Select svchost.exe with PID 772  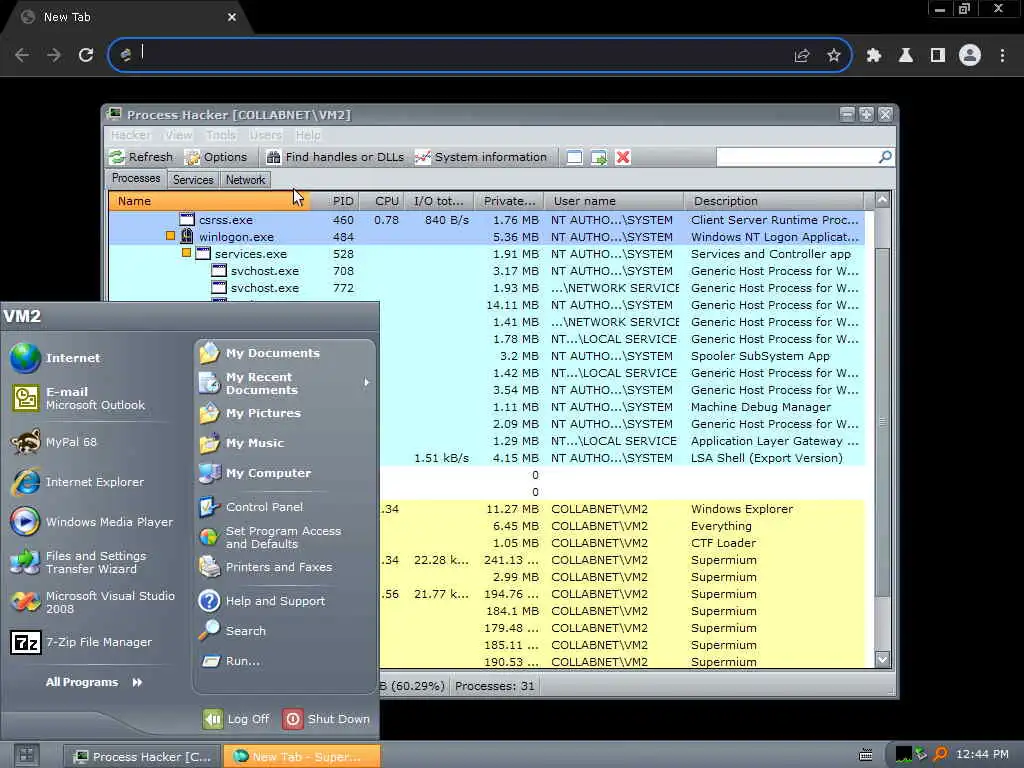point(487,288)
